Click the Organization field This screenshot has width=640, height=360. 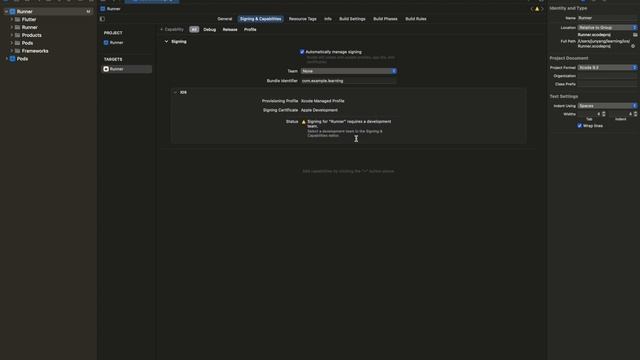[607, 76]
